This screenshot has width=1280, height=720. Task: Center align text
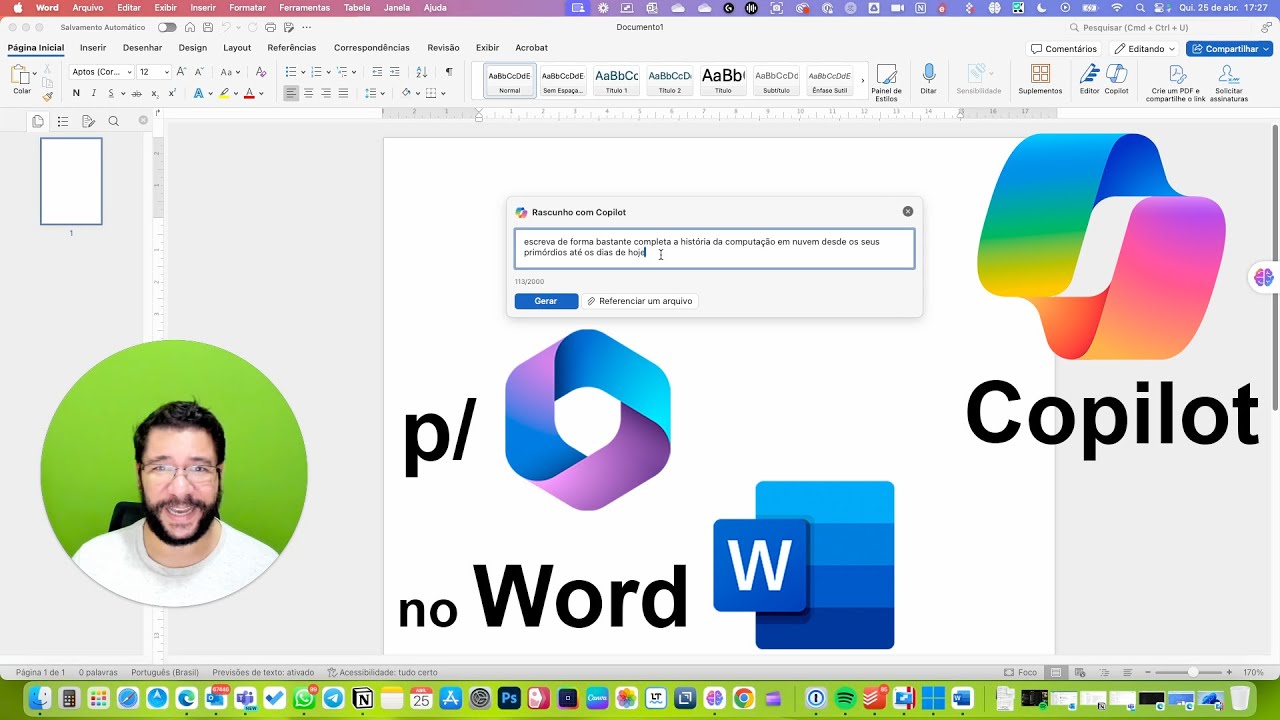click(308, 93)
